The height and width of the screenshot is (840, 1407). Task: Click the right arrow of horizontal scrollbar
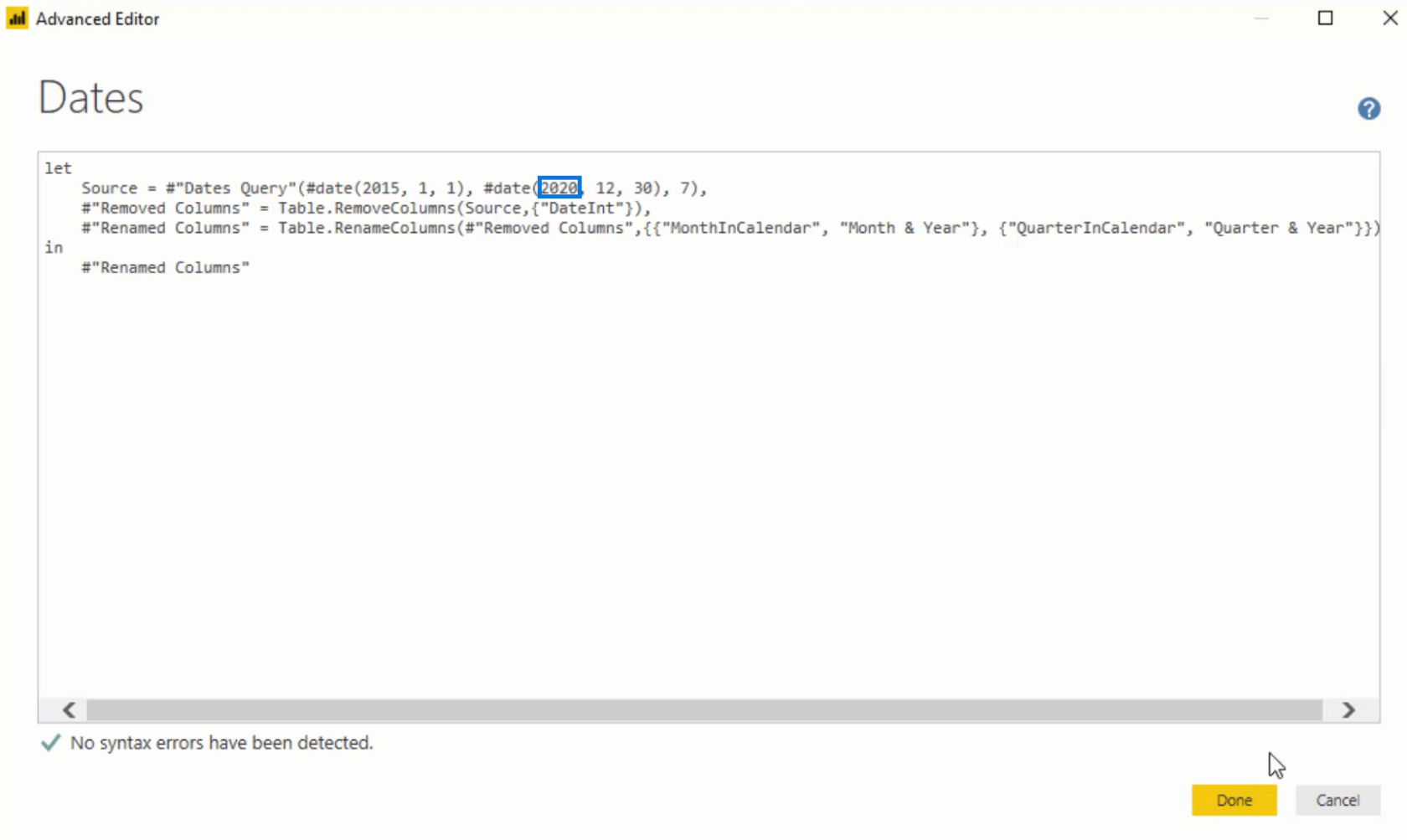click(1348, 710)
